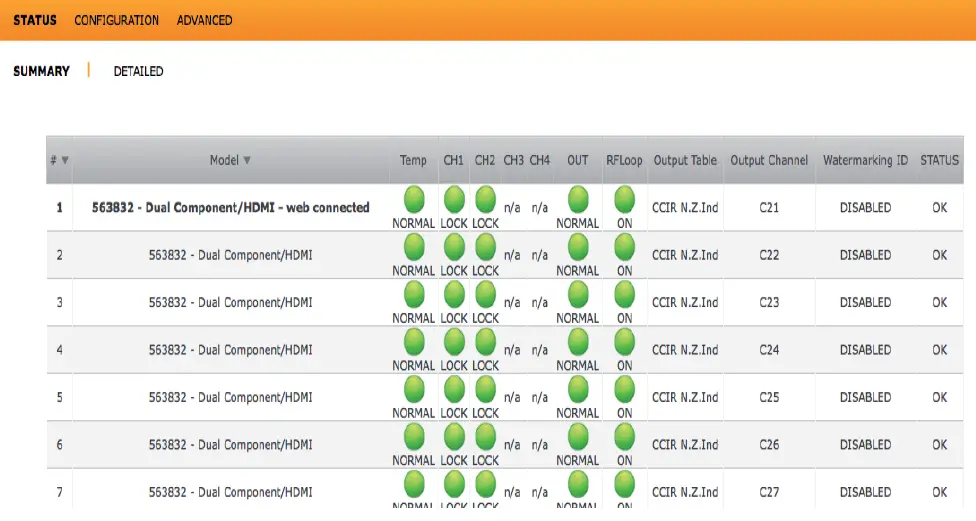This screenshot has width=976, height=521.
Task: Click the Watermarking ID column header
Action: [x=865, y=160]
